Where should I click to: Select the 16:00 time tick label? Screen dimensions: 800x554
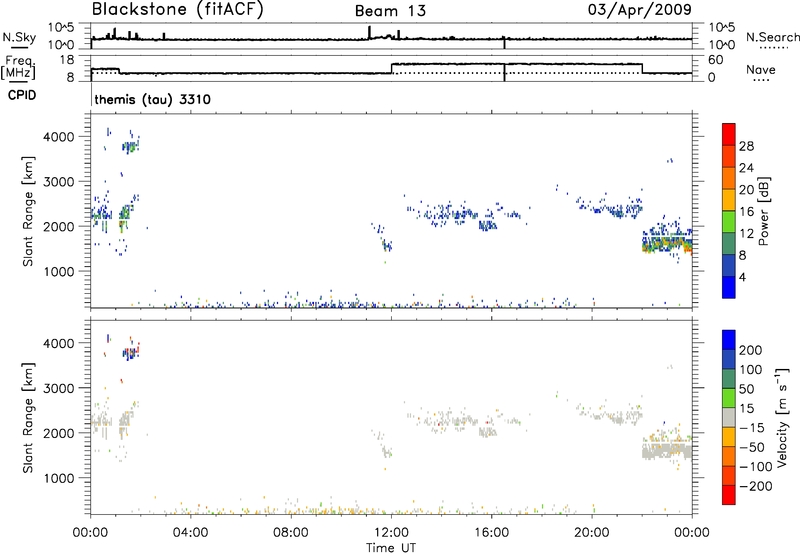(491, 533)
